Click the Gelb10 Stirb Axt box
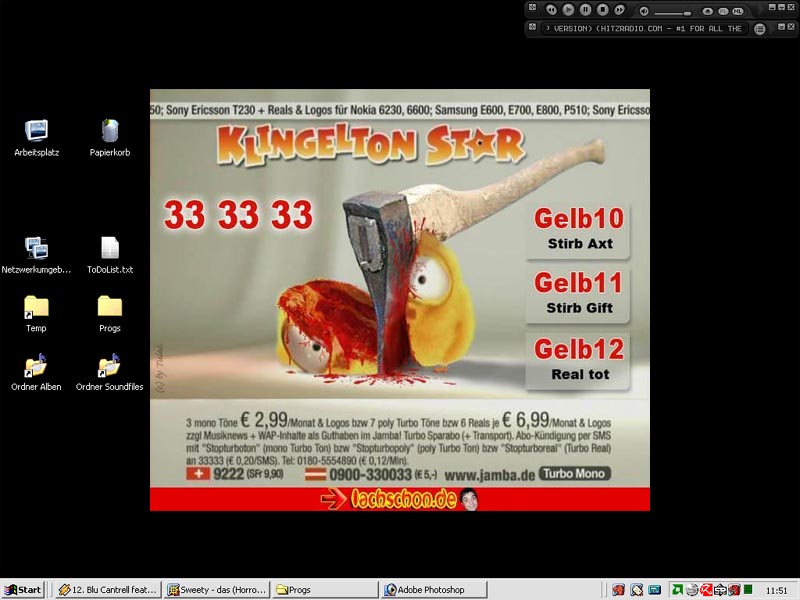This screenshot has height=600, width=800. coord(578,231)
